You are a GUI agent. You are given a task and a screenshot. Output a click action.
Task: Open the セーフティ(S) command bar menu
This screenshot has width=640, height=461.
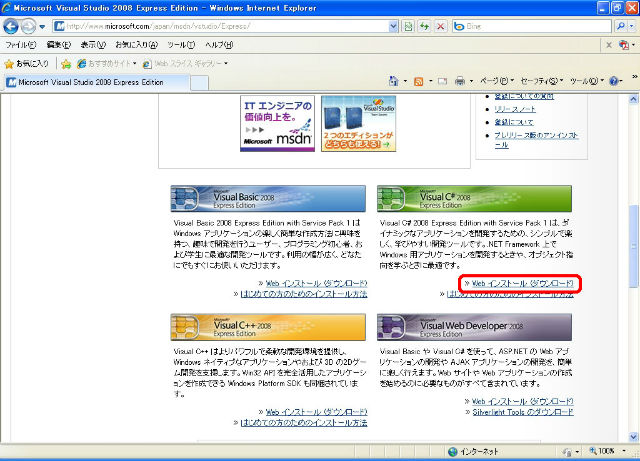pos(542,81)
